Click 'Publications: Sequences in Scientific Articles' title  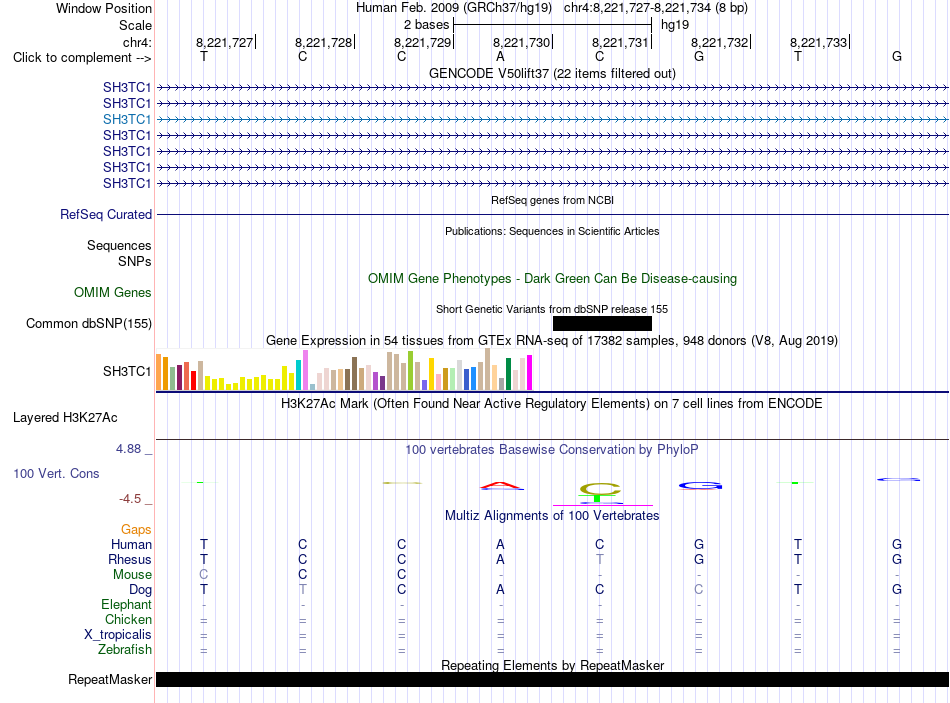552,231
